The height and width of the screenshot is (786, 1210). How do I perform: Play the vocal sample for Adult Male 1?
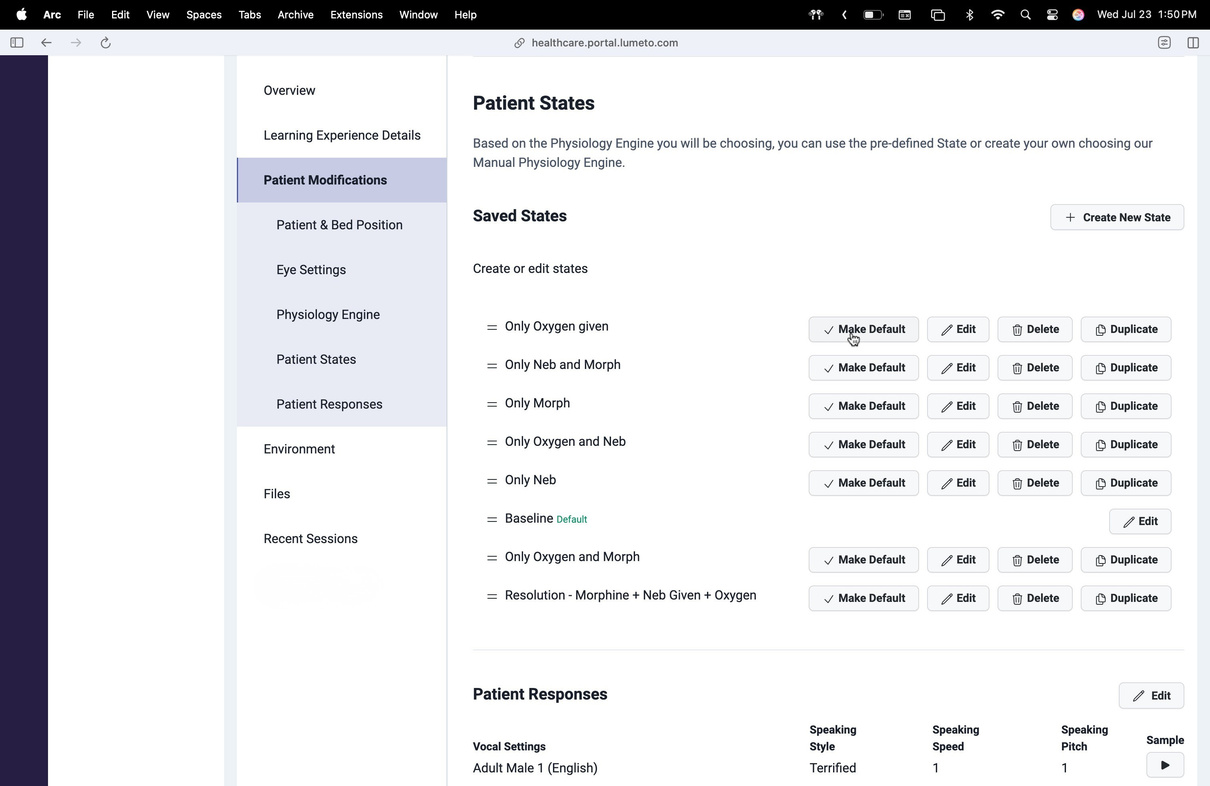[1165, 765]
